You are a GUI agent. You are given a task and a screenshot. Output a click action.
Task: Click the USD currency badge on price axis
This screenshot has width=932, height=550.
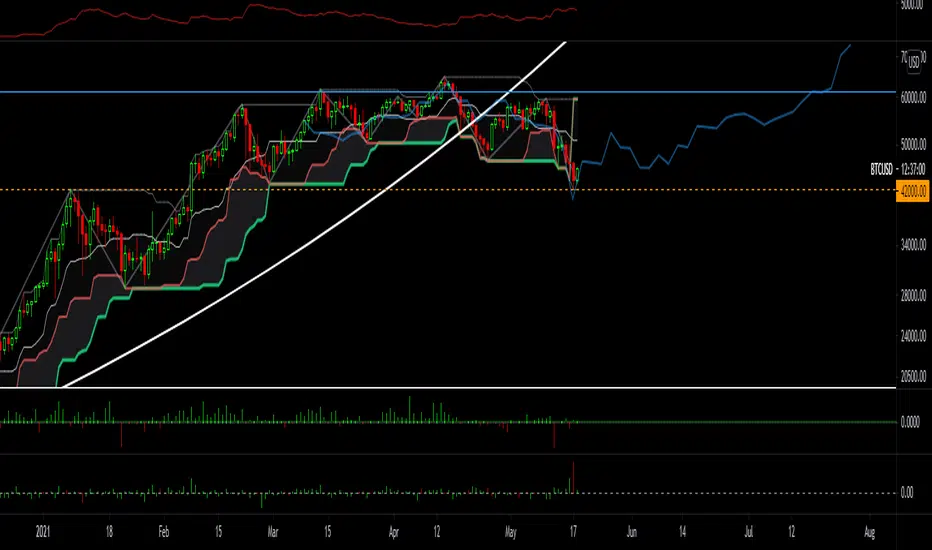click(914, 62)
